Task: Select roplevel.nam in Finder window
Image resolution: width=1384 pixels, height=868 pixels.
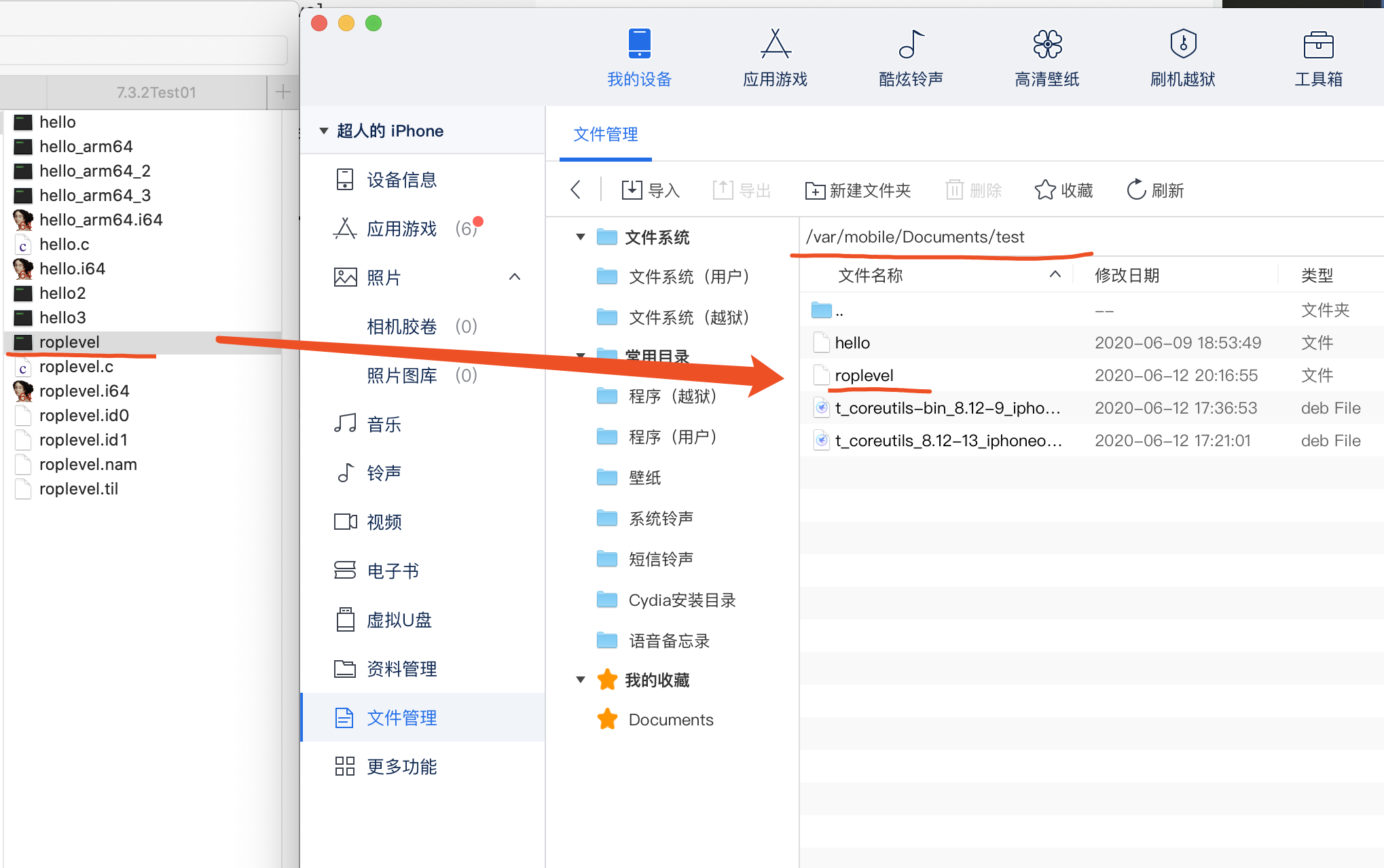Action: (143, 464)
